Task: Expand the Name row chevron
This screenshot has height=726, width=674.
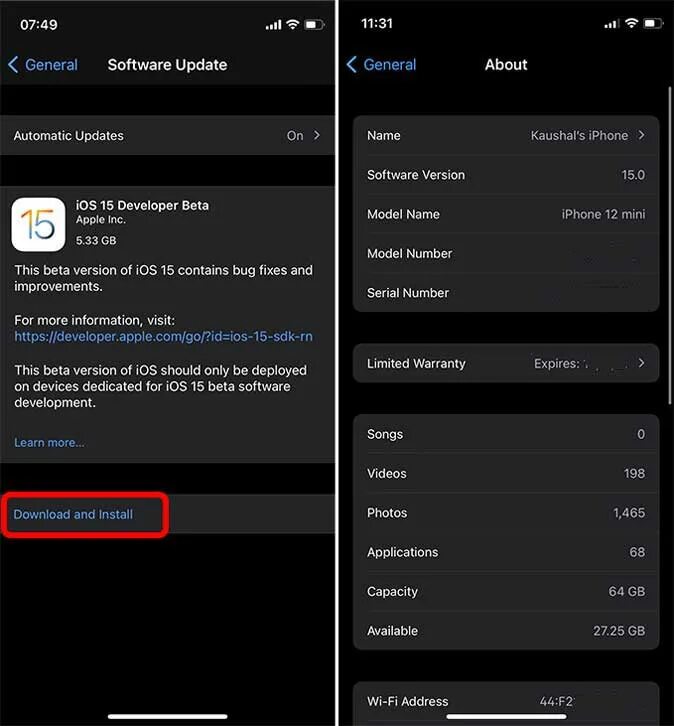Action: pyautogui.click(x=642, y=135)
